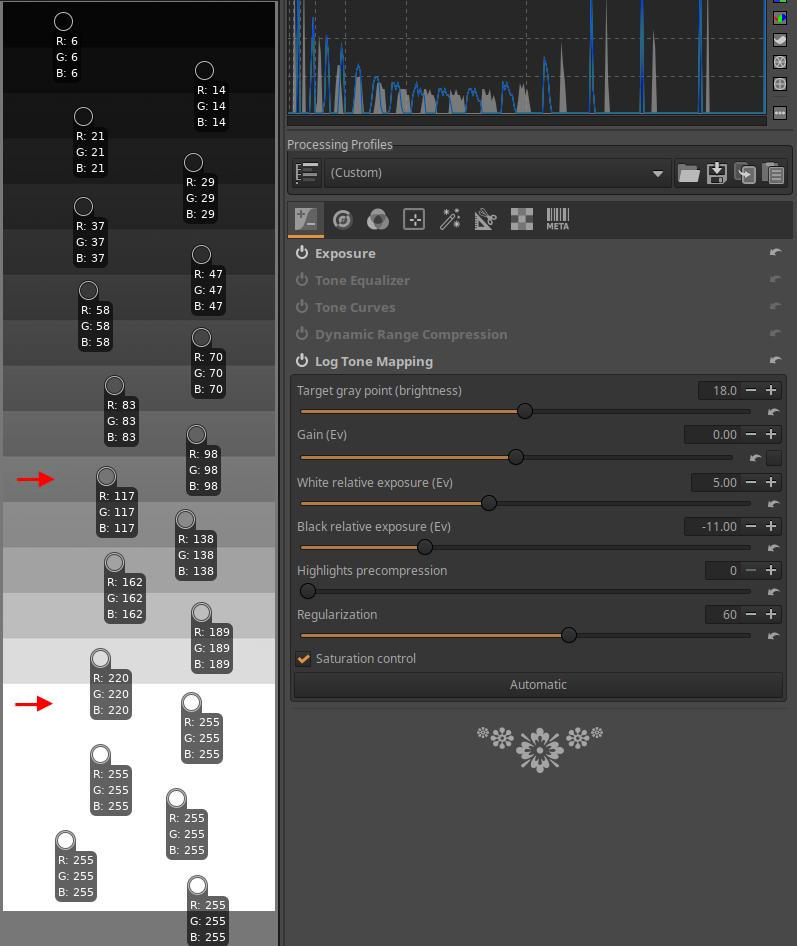Open the (Custom) processing profiles dropdown
Screen dimensions: 797x946
pos(496,173)
